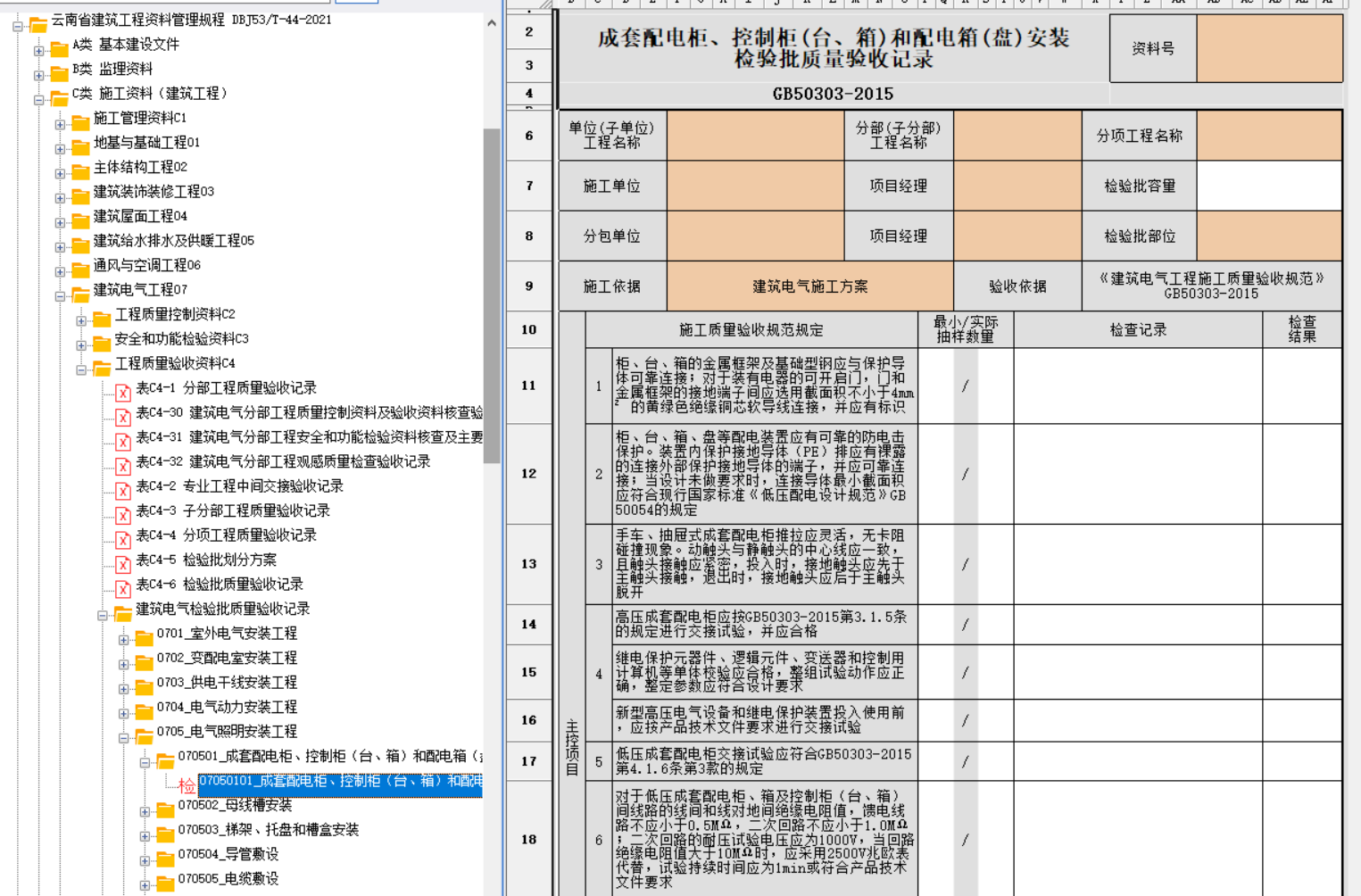The height and width of the screenshot is (896, 1361).
Task: Expand the 070502_母线槽安装 node
Action: tap(145, 811)
